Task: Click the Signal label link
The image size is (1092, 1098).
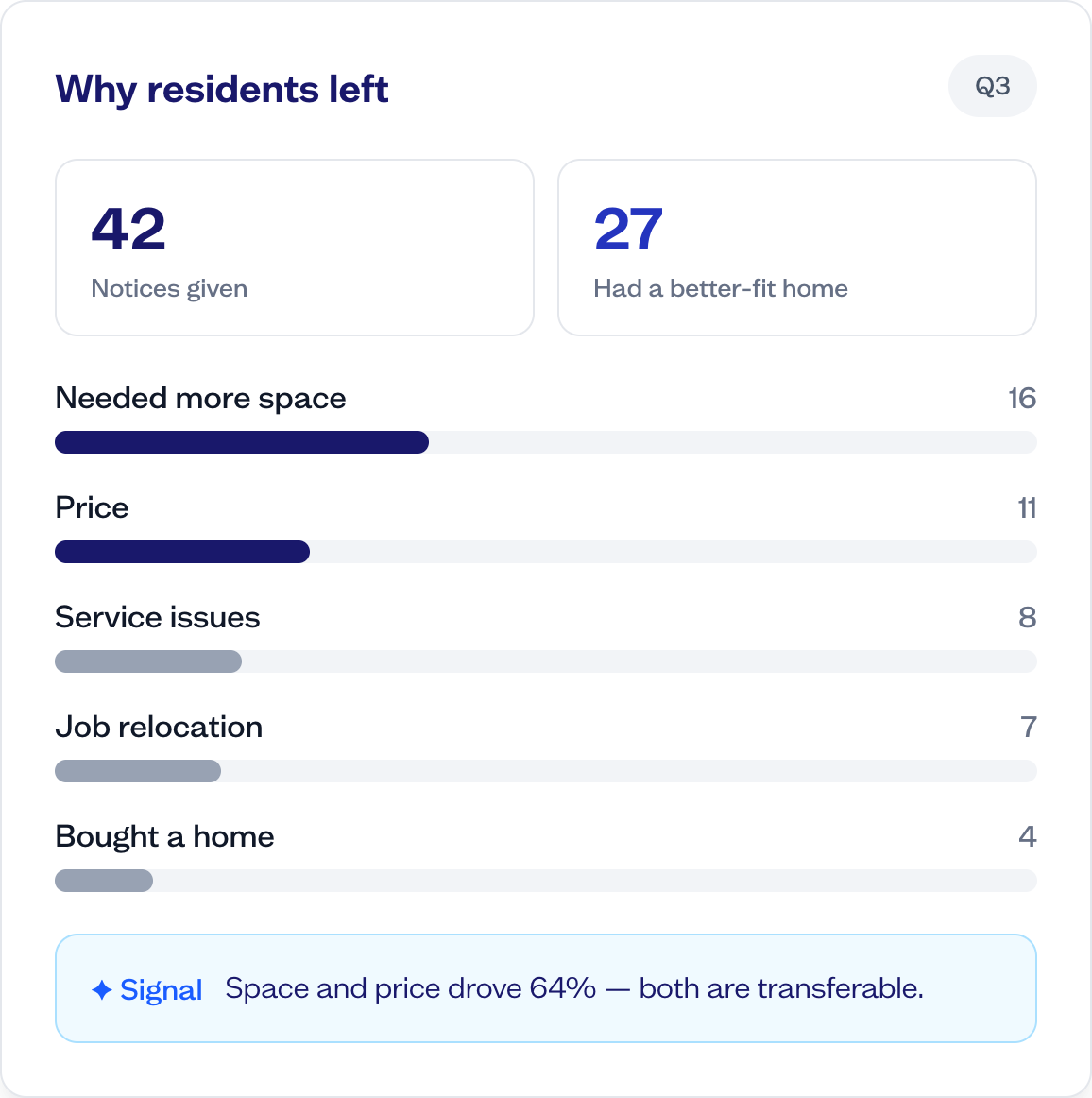Action: 161,989
